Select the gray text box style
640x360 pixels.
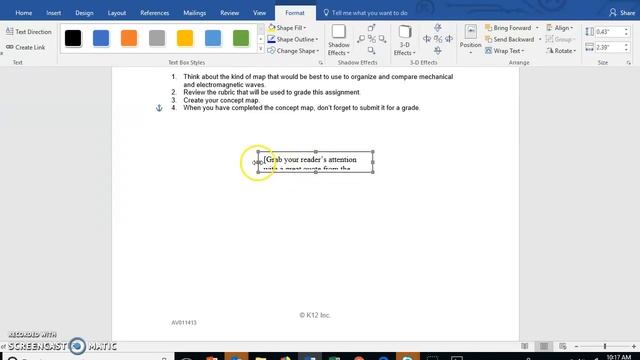pos(157,38)
